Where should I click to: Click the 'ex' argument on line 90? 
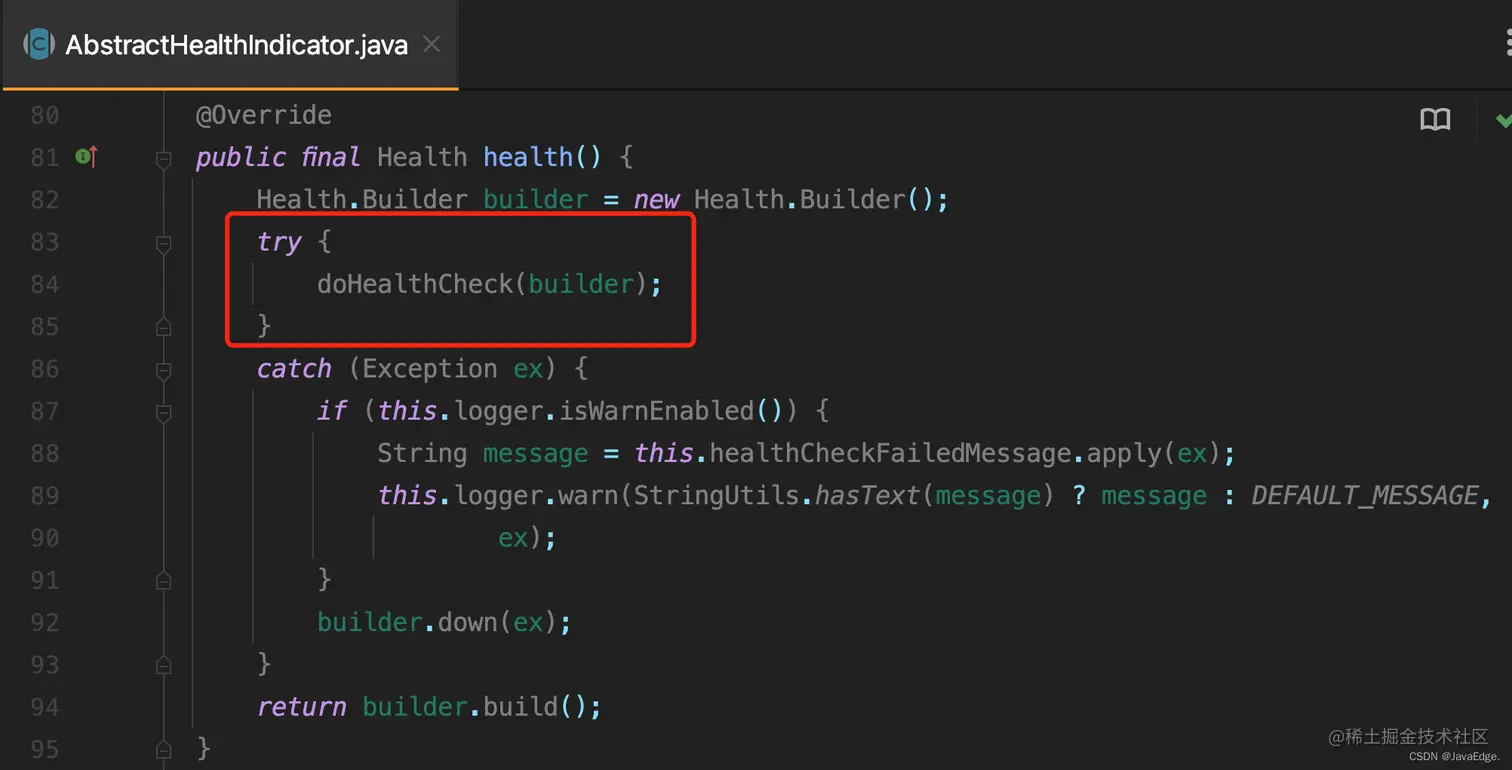[x=513, y=538]
